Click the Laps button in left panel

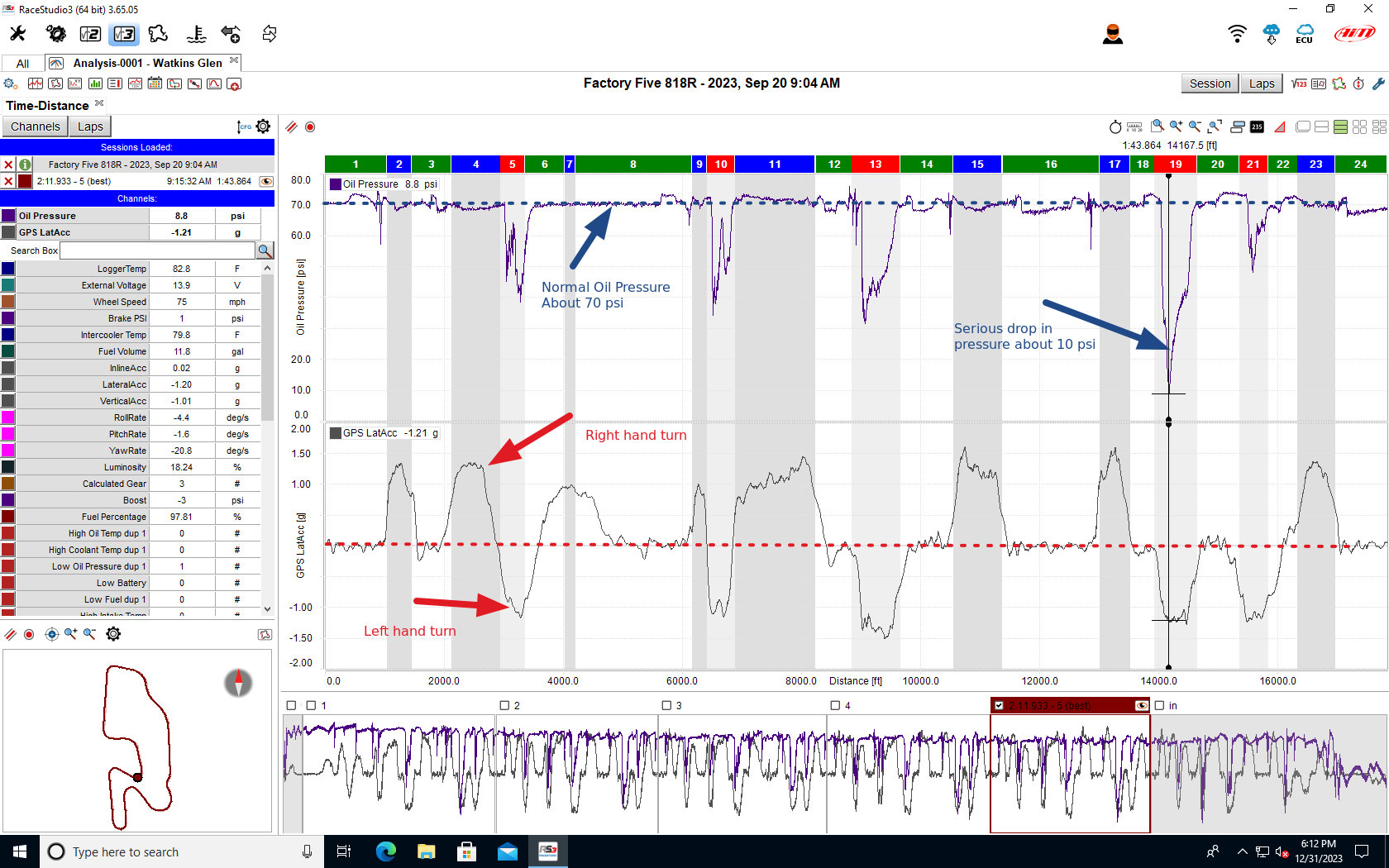pos(90,126)
